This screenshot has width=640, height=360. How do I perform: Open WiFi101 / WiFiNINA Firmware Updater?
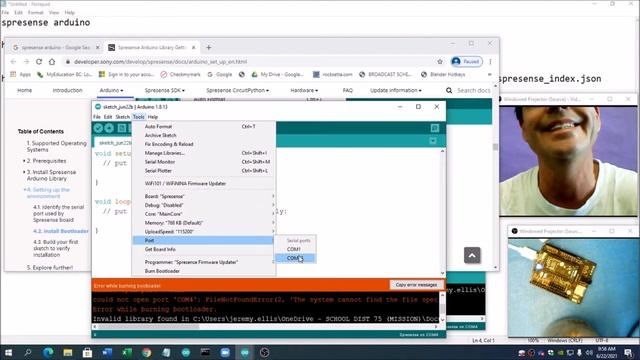(203, 183)
